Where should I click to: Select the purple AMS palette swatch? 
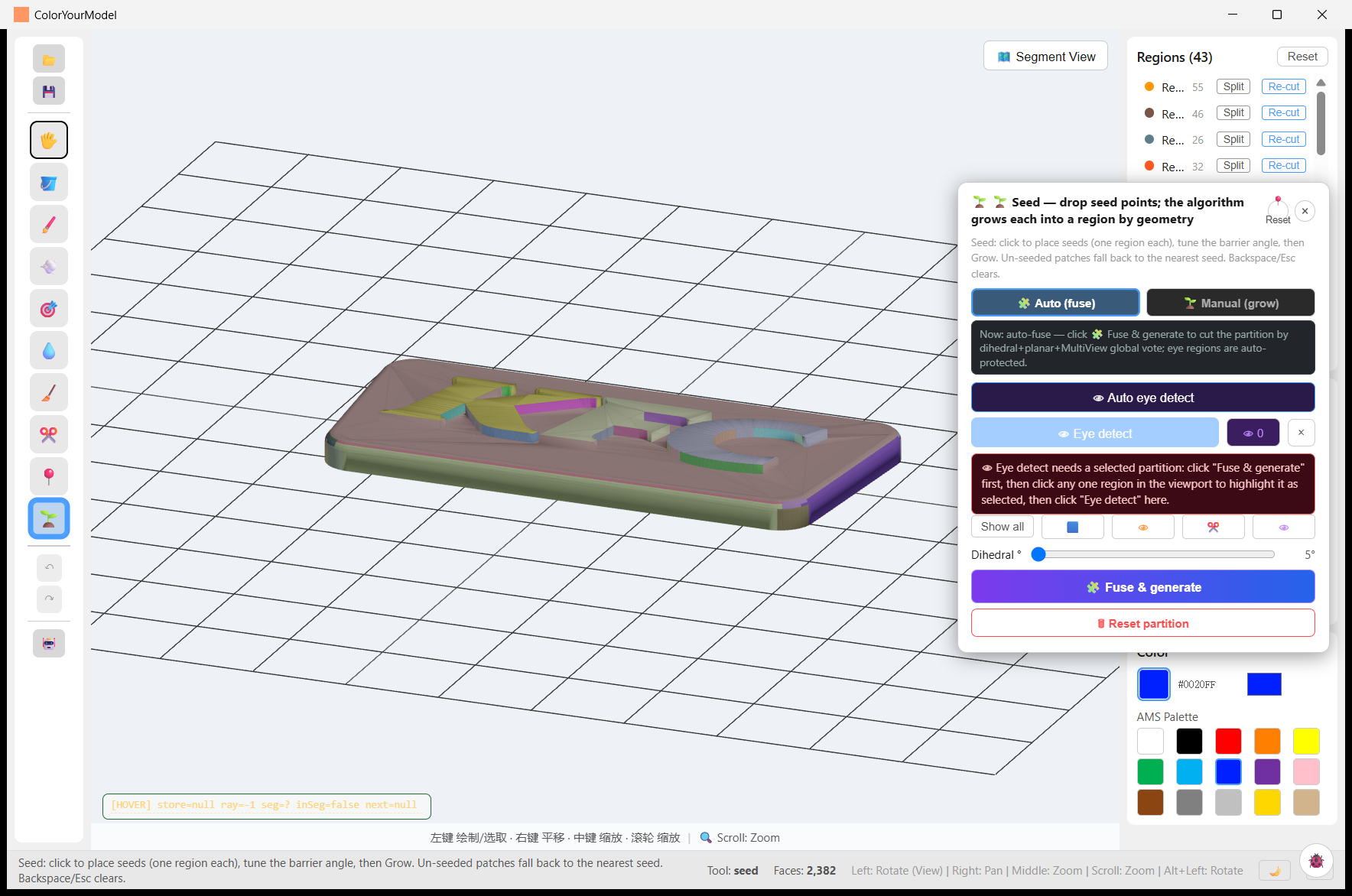click(x=1267, y=771)
